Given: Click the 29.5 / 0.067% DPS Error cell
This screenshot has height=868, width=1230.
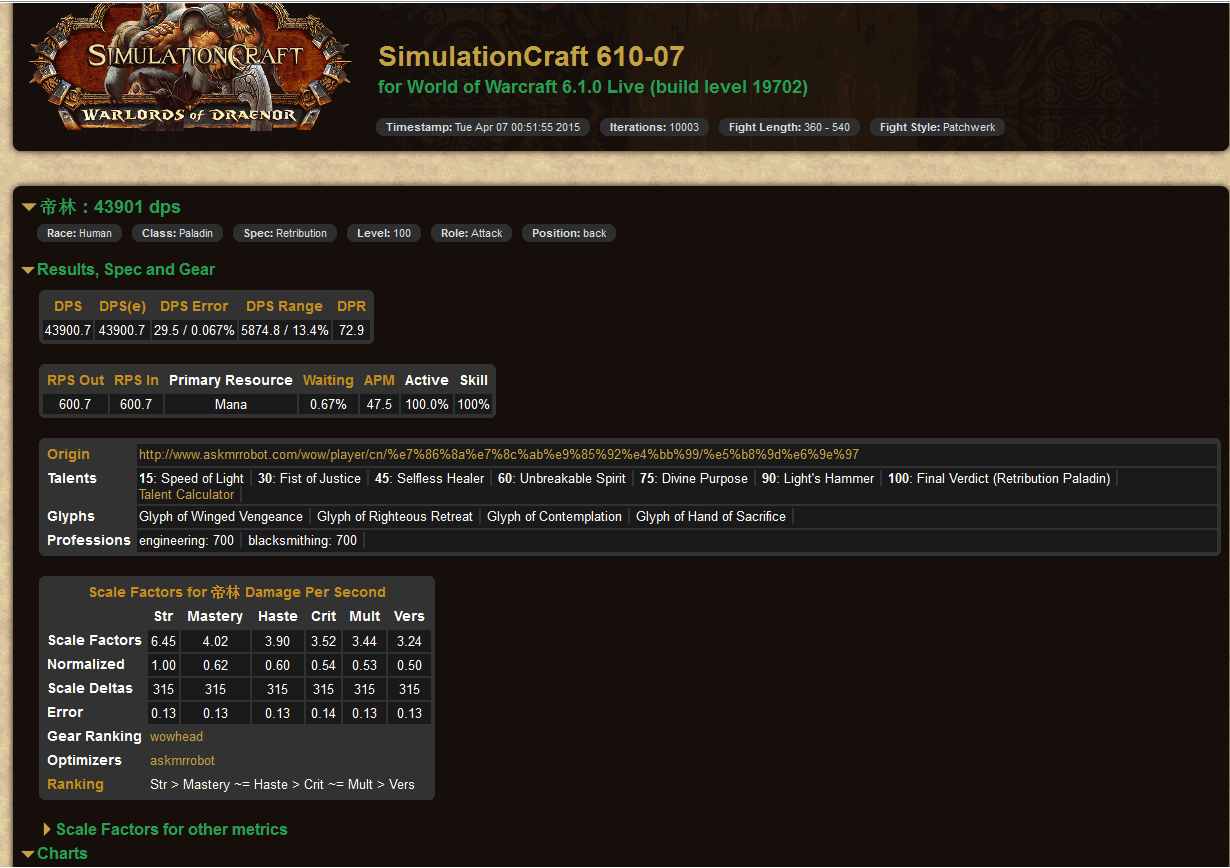Looking at the screenshot, I should tap(194, 330).
